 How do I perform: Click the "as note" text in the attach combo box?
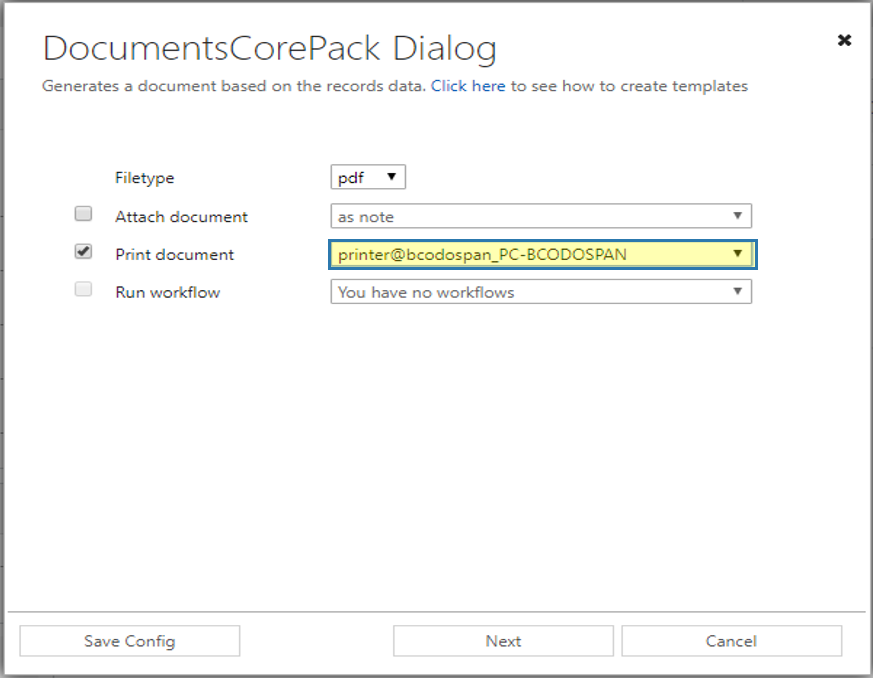point(366,217)
